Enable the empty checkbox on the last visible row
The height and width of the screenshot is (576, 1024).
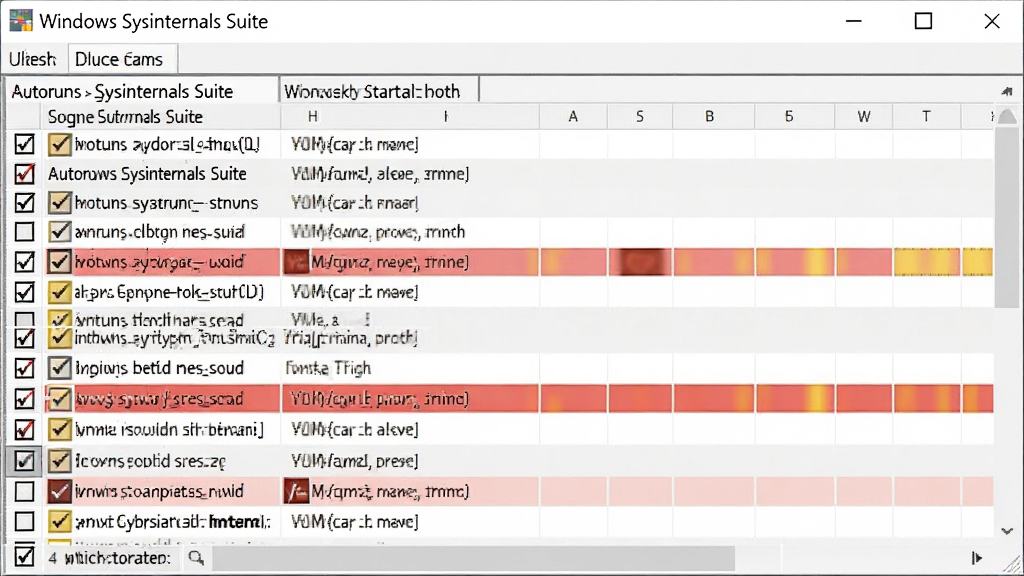coord(24,522)
